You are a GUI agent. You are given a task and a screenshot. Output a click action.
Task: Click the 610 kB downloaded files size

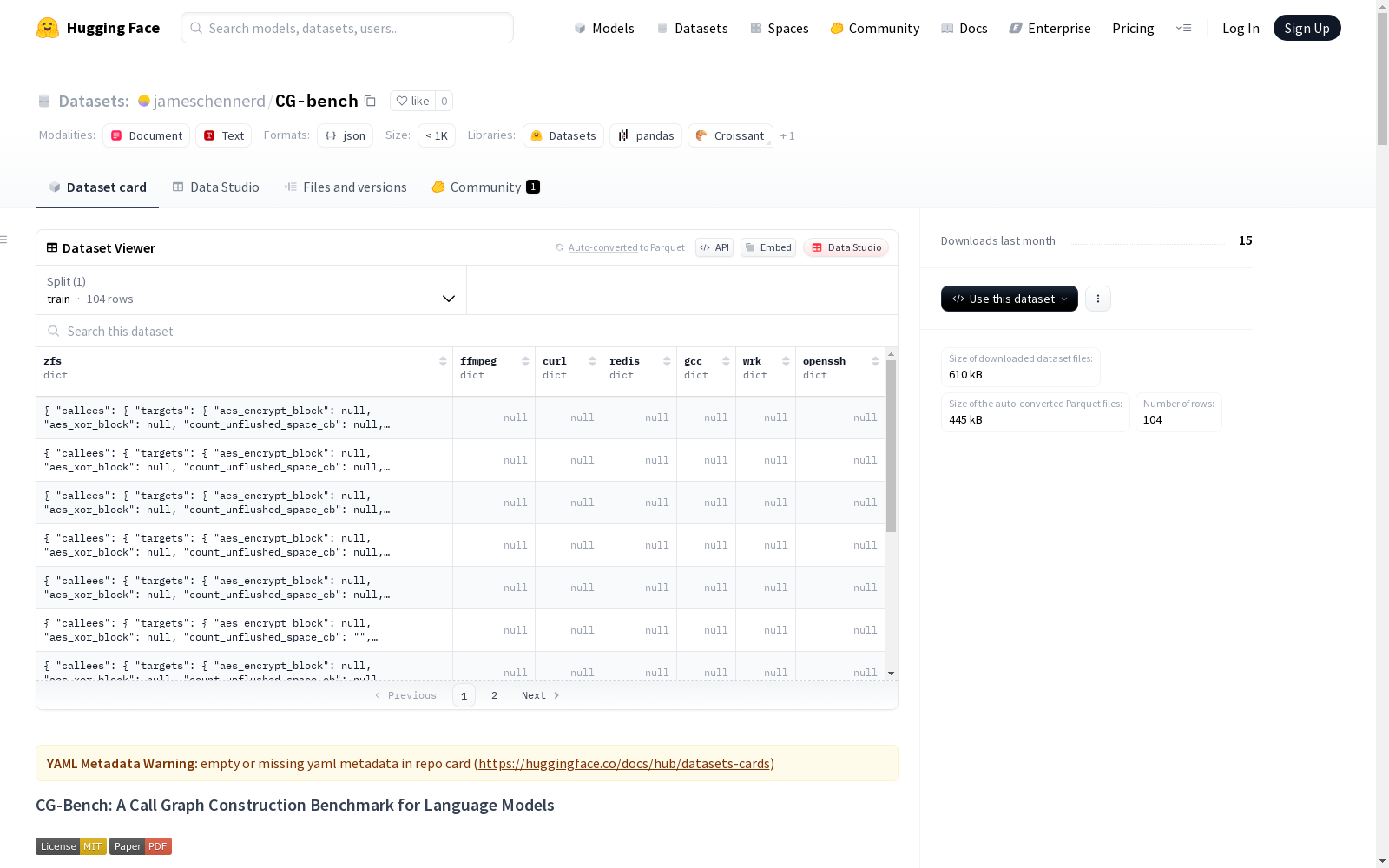[965, 375]
